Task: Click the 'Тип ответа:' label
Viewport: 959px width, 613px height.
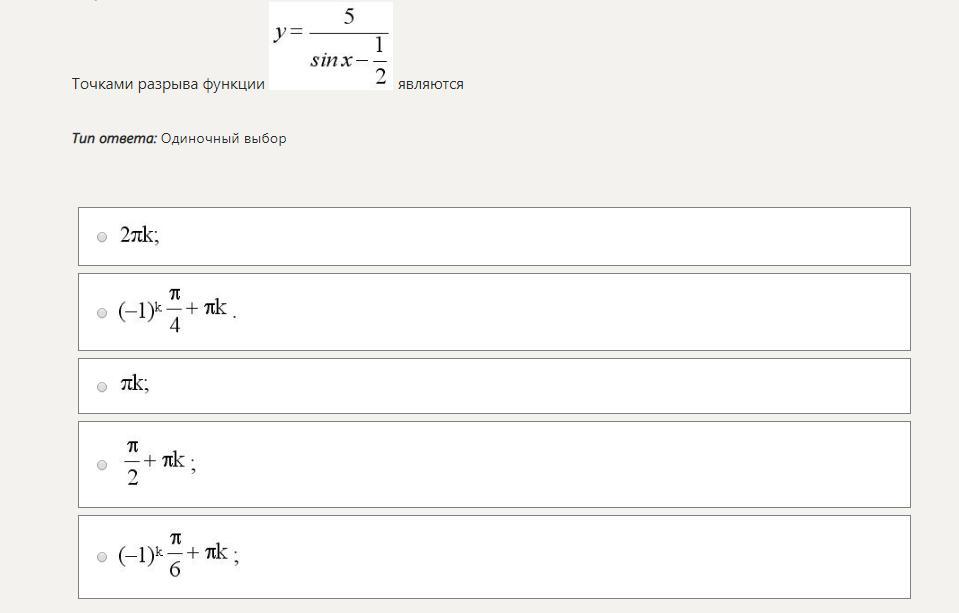Action: coord(114,138)
